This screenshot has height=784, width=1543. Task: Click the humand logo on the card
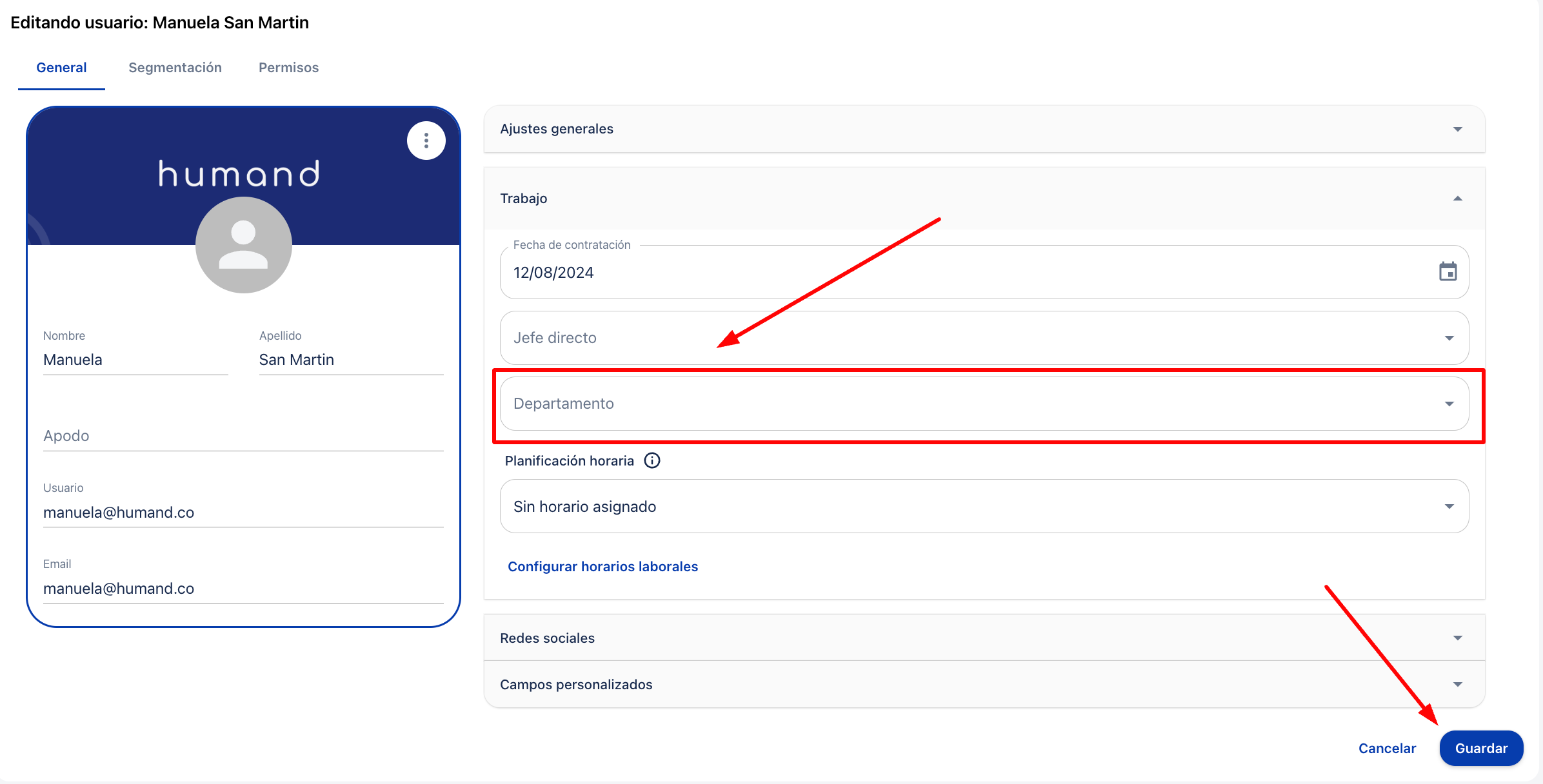239,173
